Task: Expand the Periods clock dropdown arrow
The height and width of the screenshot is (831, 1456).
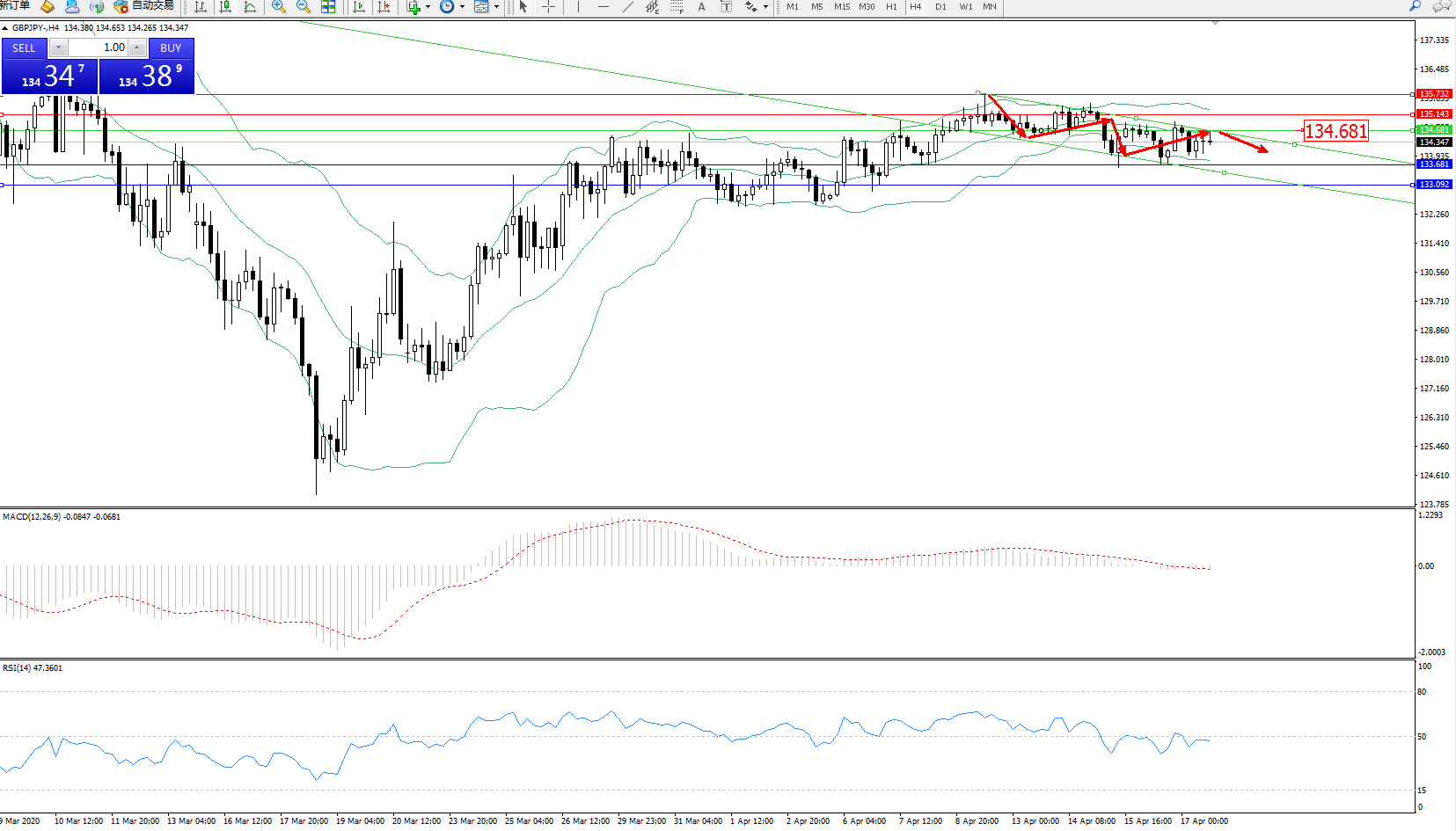Action: click(x=463, y=7)
